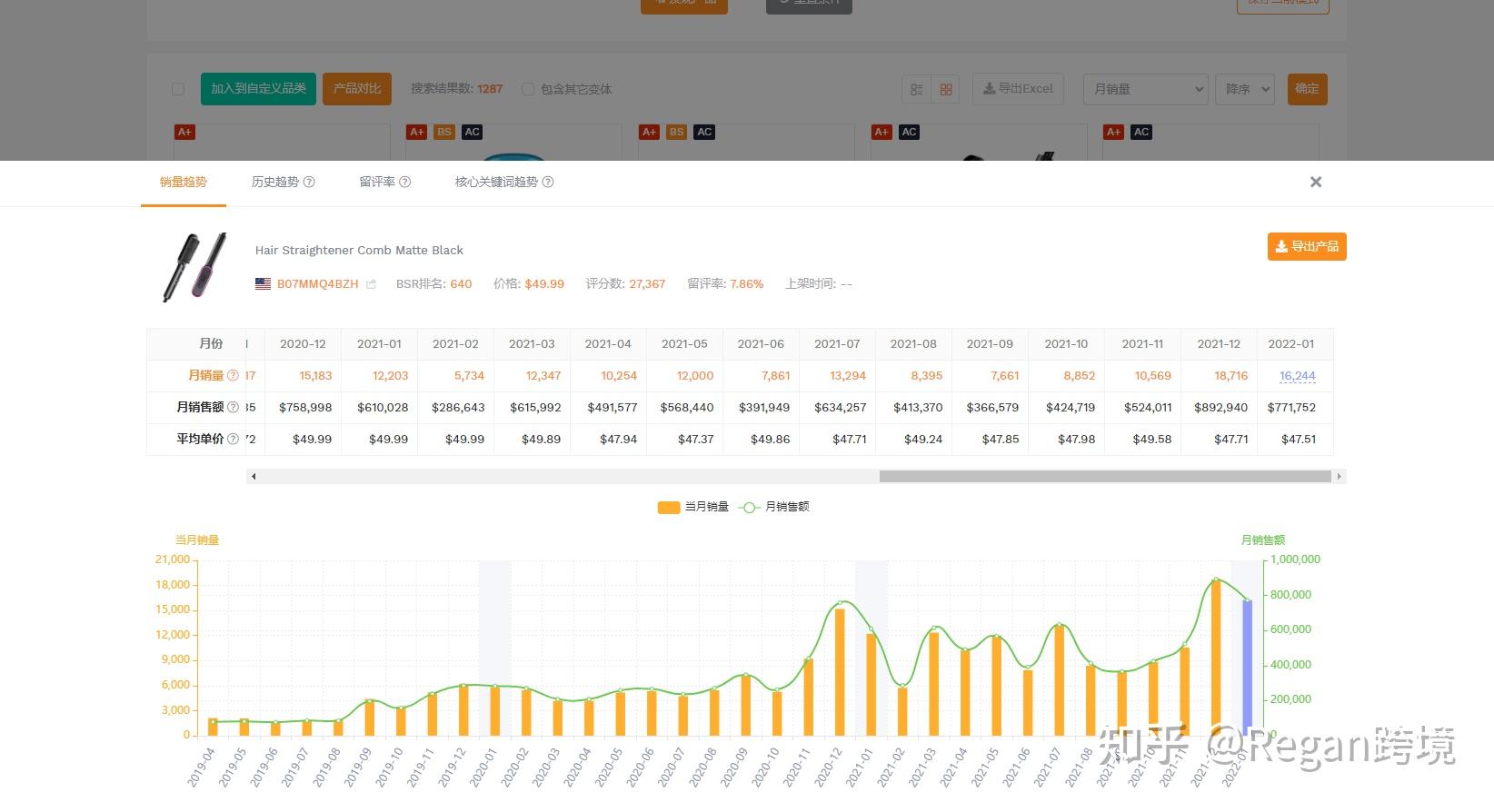Open external link icon next to B07MMQ4BZH

(x=371, y=284)
